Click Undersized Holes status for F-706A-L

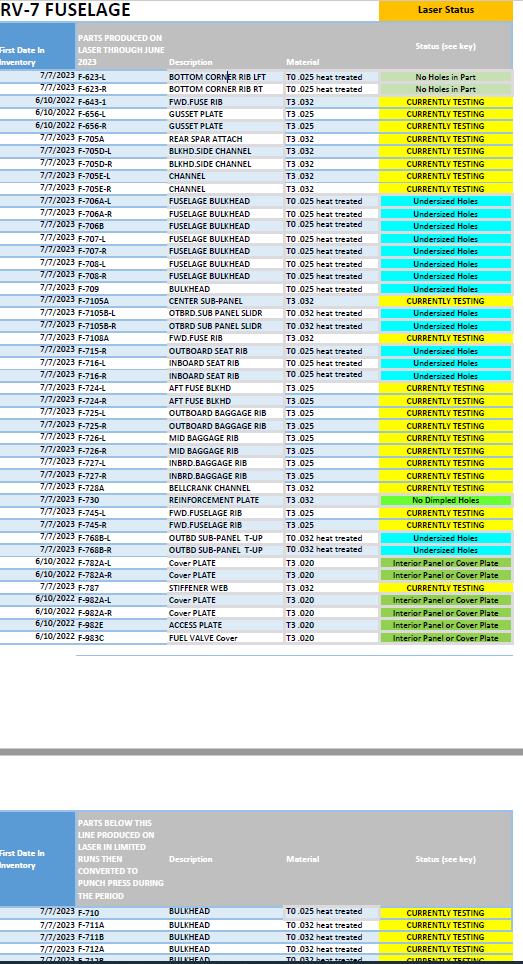446,202
